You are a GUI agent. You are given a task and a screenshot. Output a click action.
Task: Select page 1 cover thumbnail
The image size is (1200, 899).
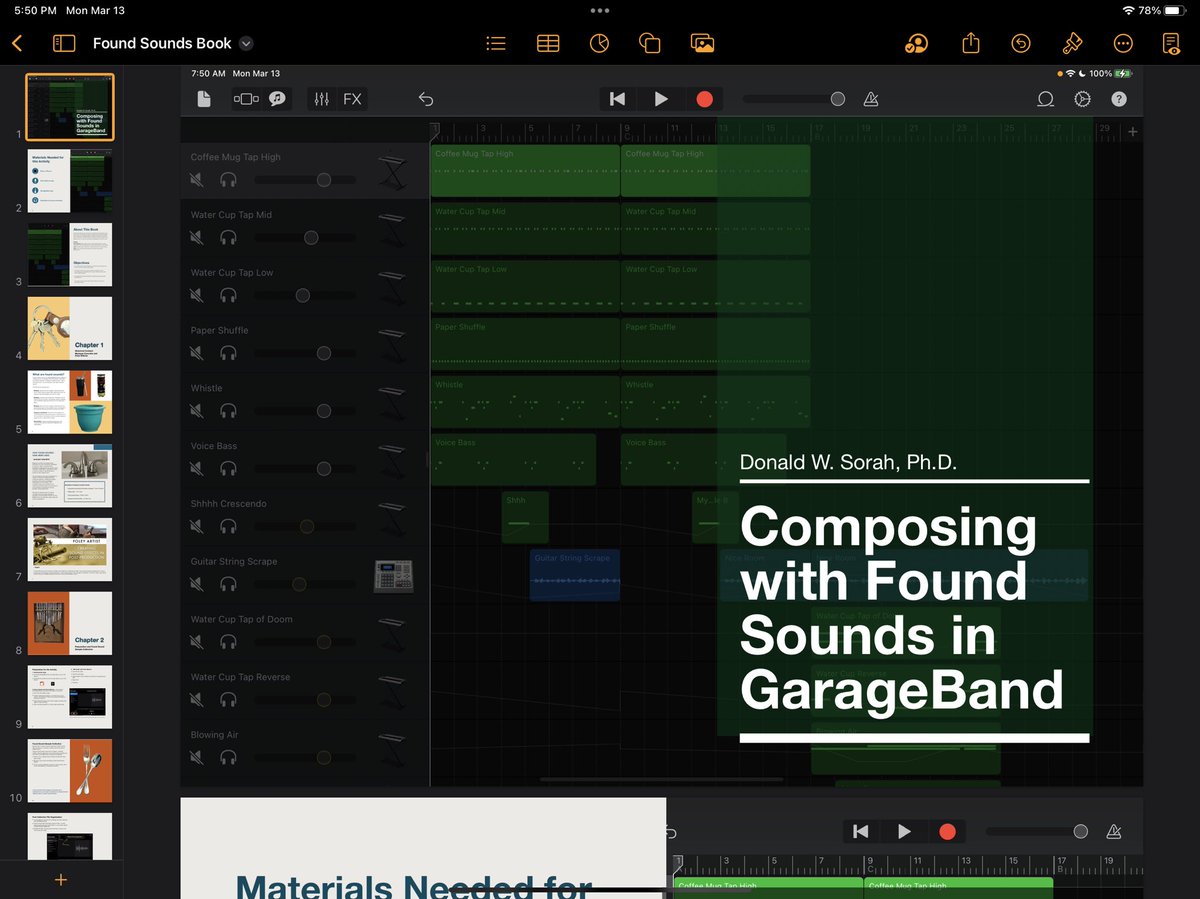(70, 107)
